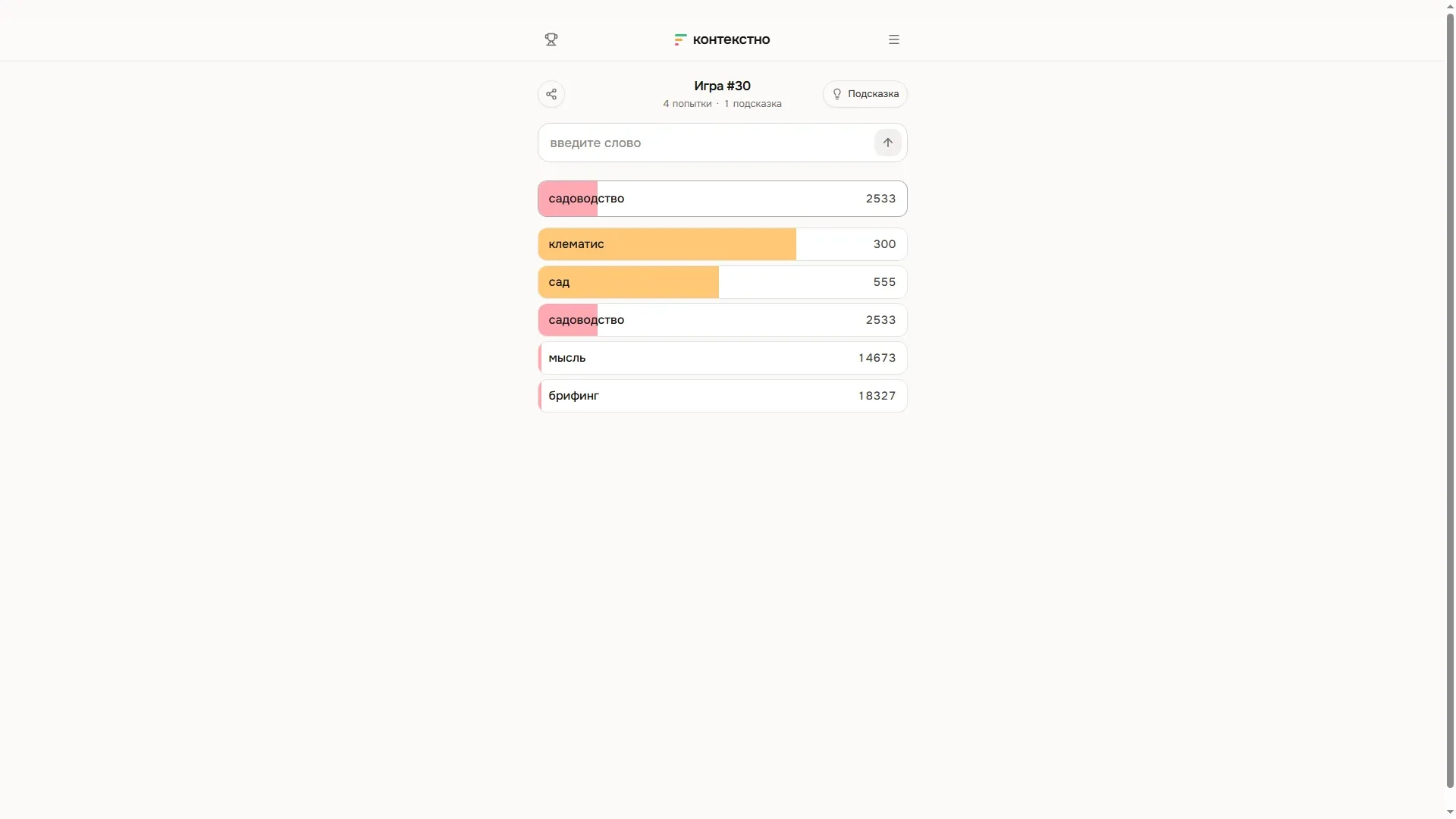Select the top садоводство result row
The height and width of the screenshot is (819, 1456).
tap(723, 199)
